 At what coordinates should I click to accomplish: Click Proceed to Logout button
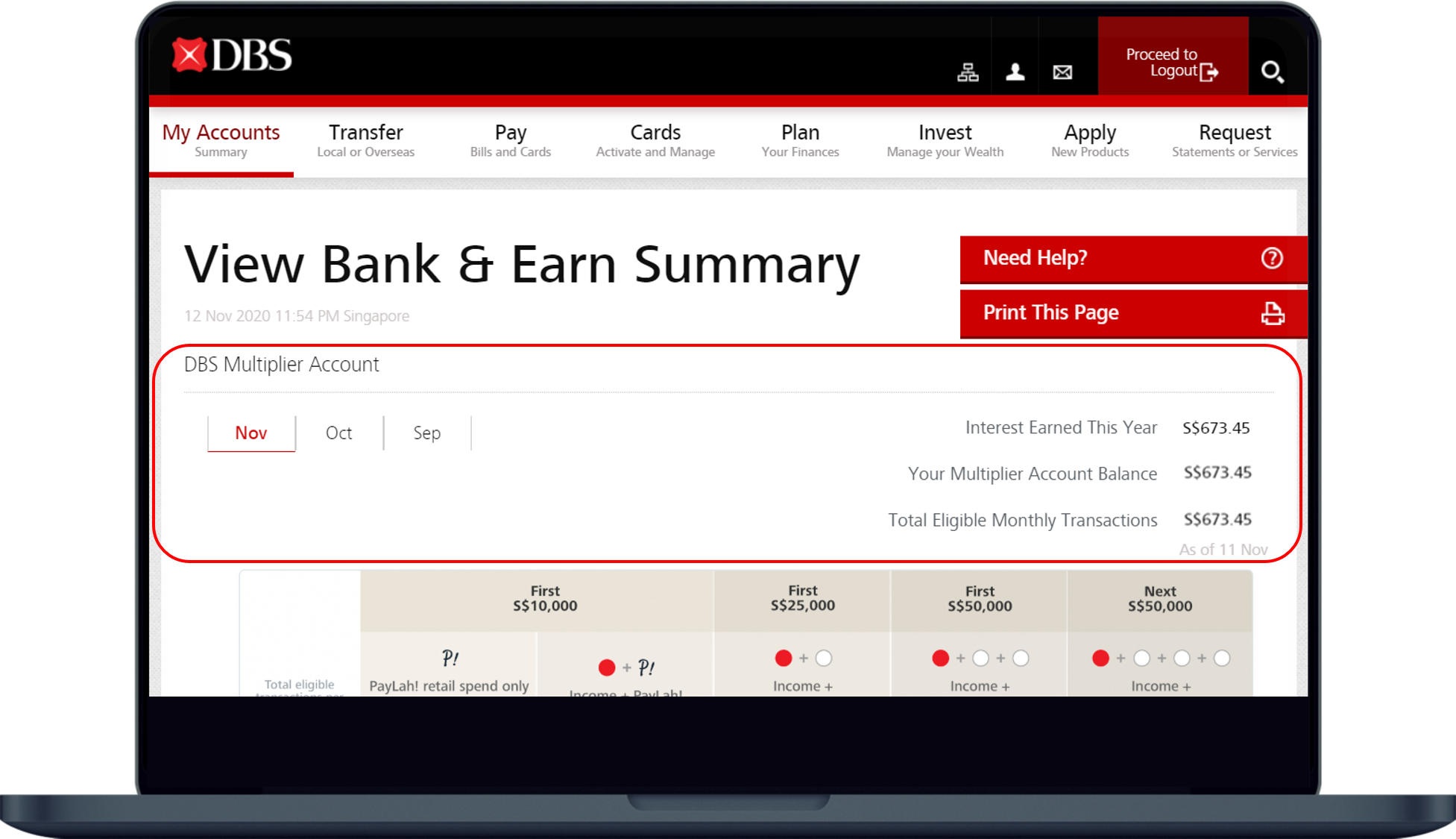click(1172, 63)
